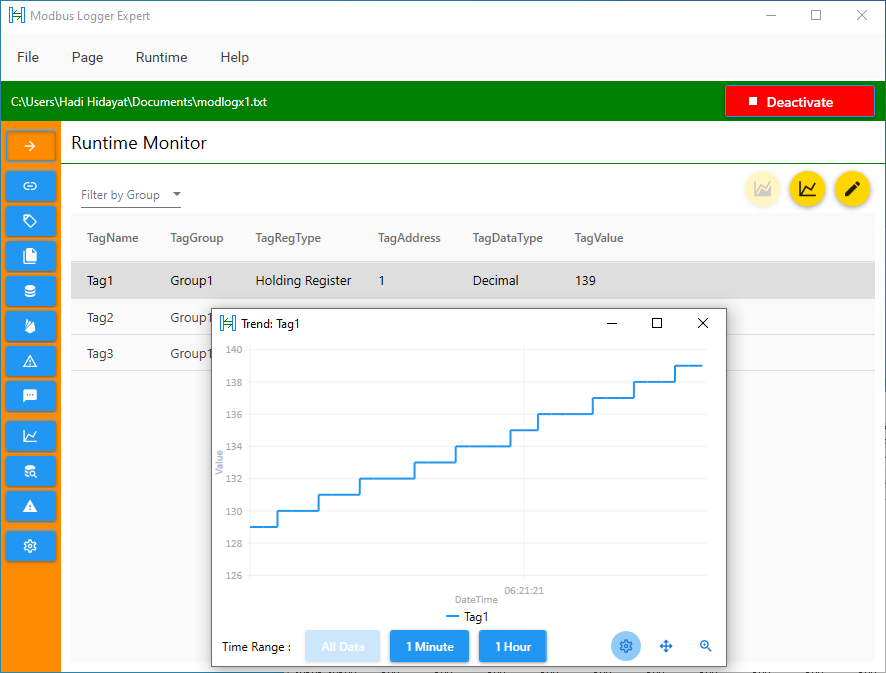Select the Alarm warning sidebar icon
This screenshot has height=673, width=886.
[31, 361]
